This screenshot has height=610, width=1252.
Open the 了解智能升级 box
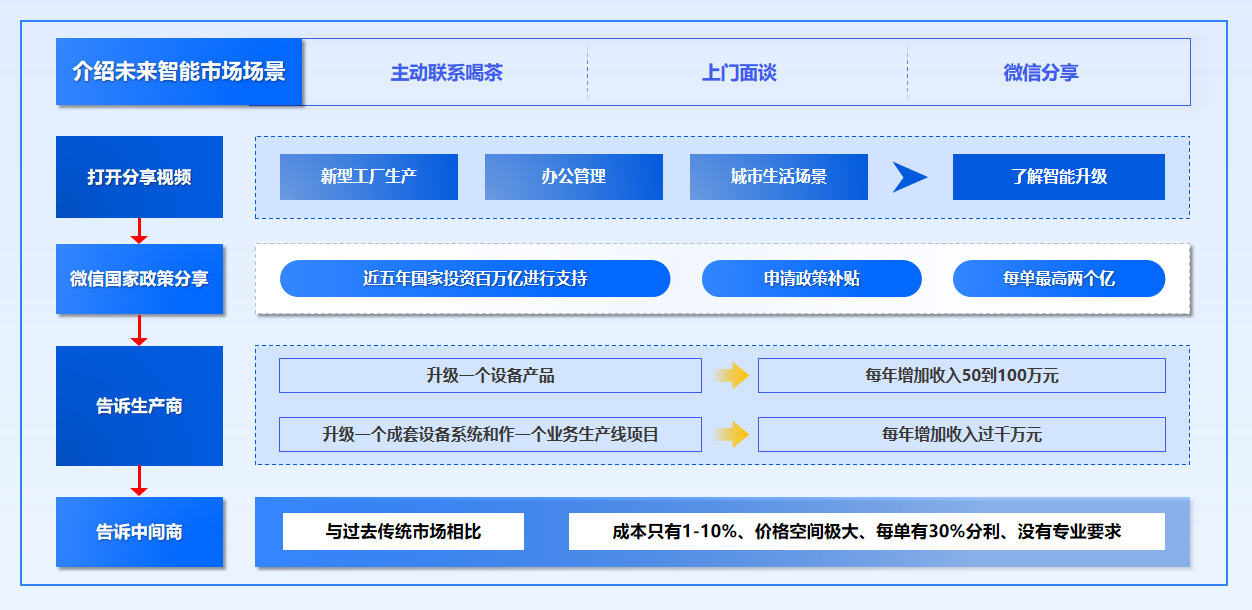click(x=1058, y=177)
